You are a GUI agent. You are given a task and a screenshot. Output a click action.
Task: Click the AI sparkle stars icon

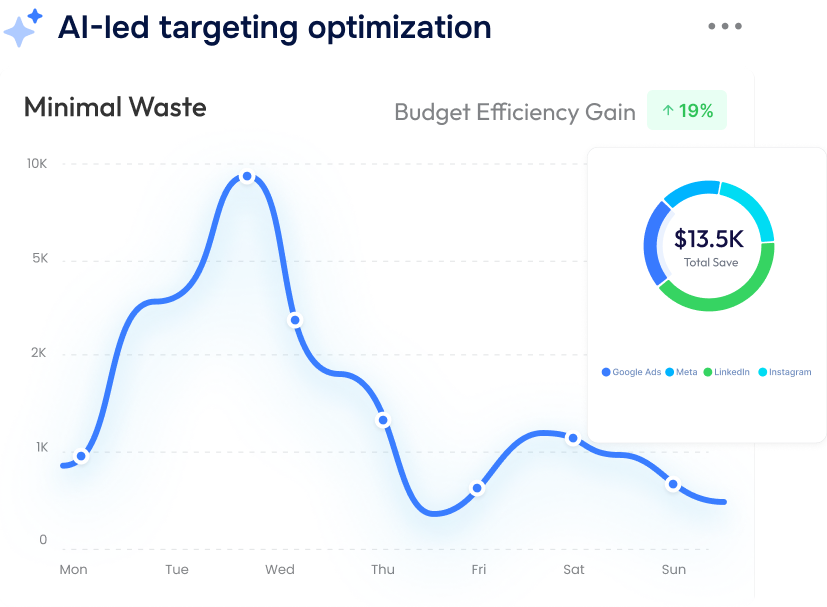click(22, 28)
